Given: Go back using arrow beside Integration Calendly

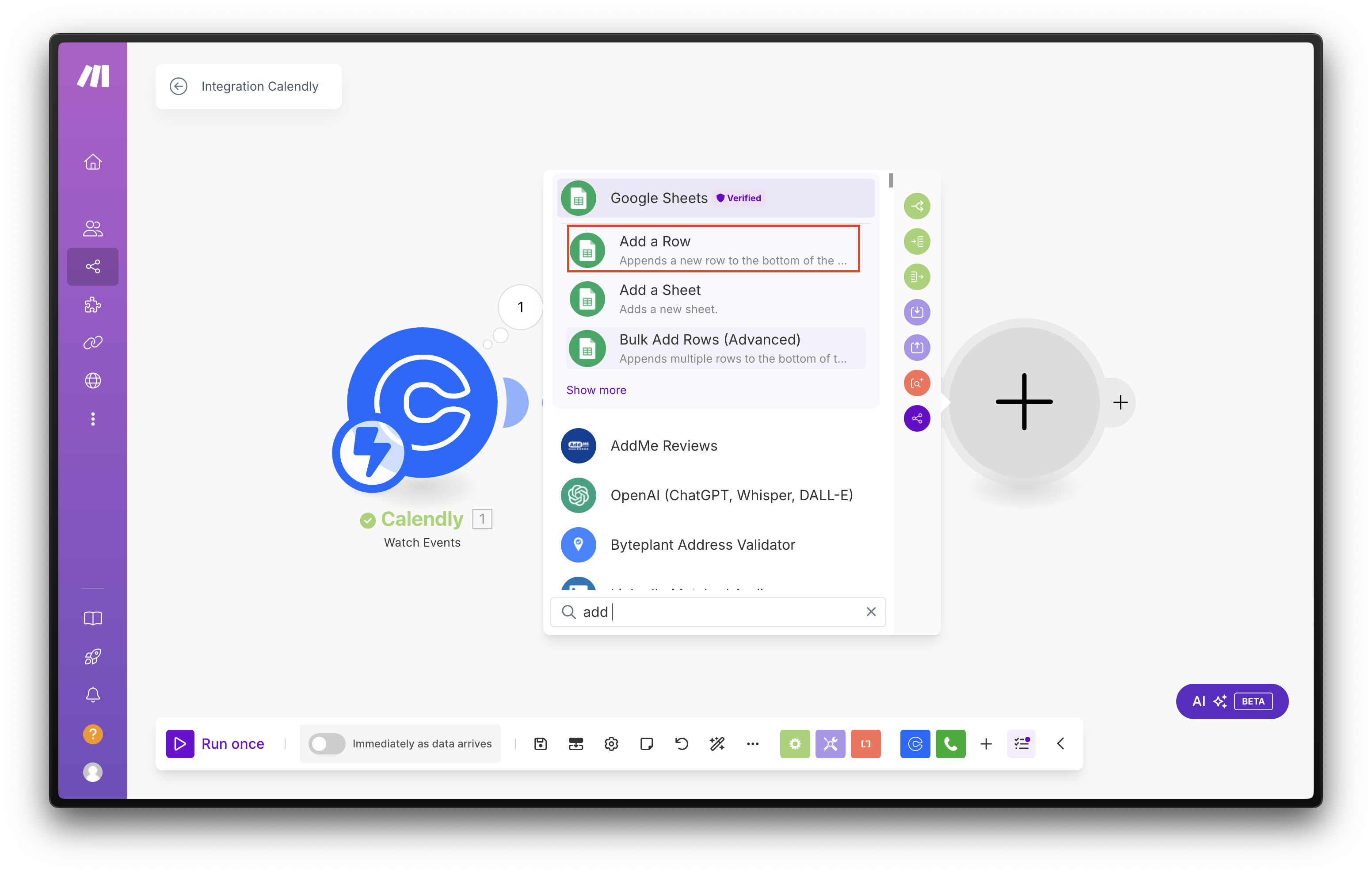Looking at the screenshot, I should (x=178, y=86).
